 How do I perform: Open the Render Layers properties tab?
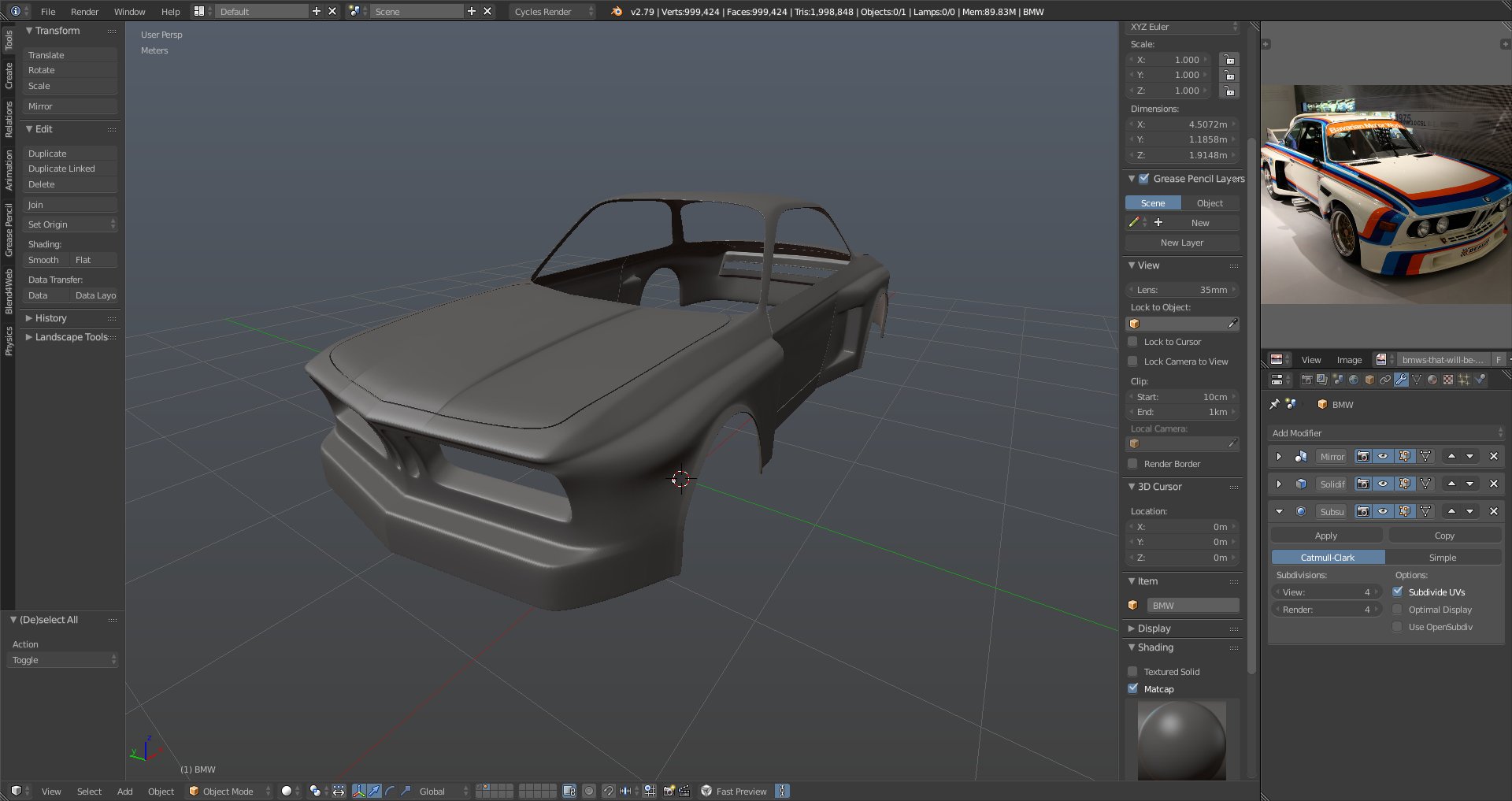(1322, 380)
